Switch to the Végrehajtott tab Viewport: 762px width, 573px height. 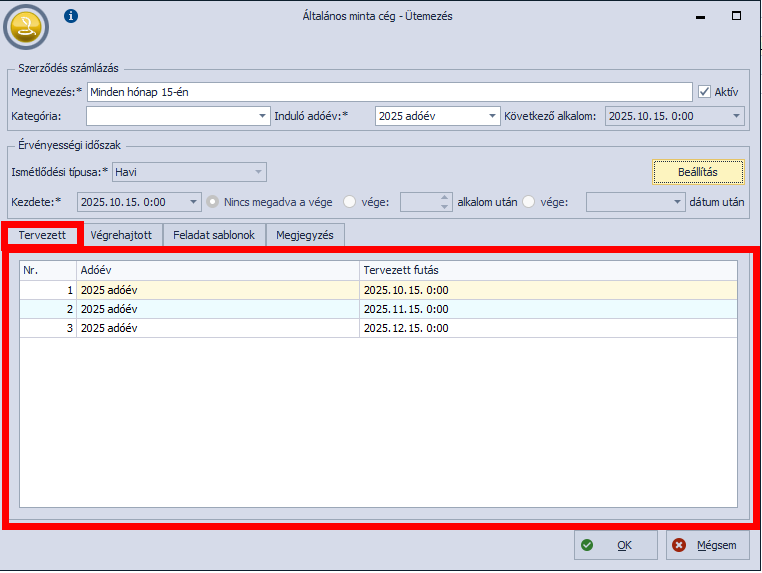121,235
